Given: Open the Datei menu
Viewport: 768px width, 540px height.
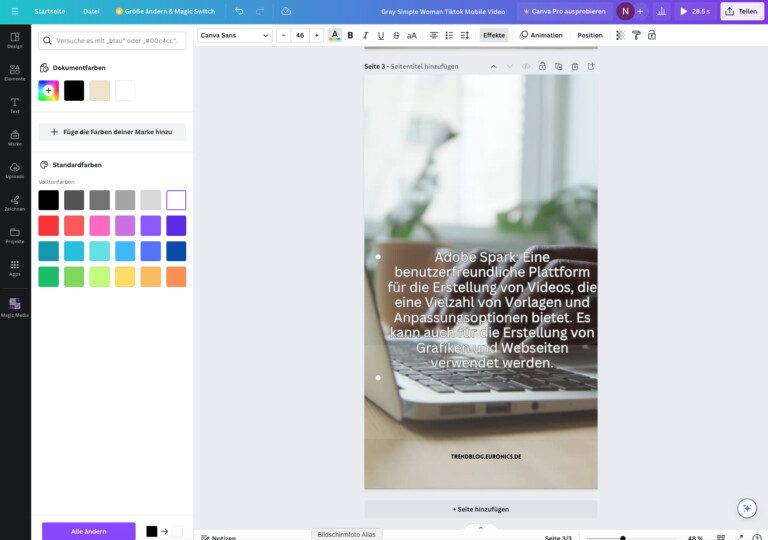Looking at the screenshot, I should 91,11.
